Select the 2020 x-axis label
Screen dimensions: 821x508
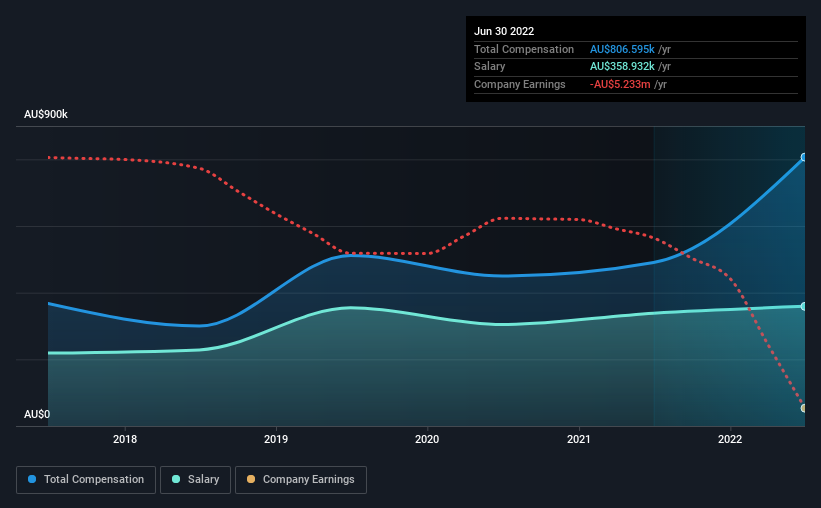427,439
